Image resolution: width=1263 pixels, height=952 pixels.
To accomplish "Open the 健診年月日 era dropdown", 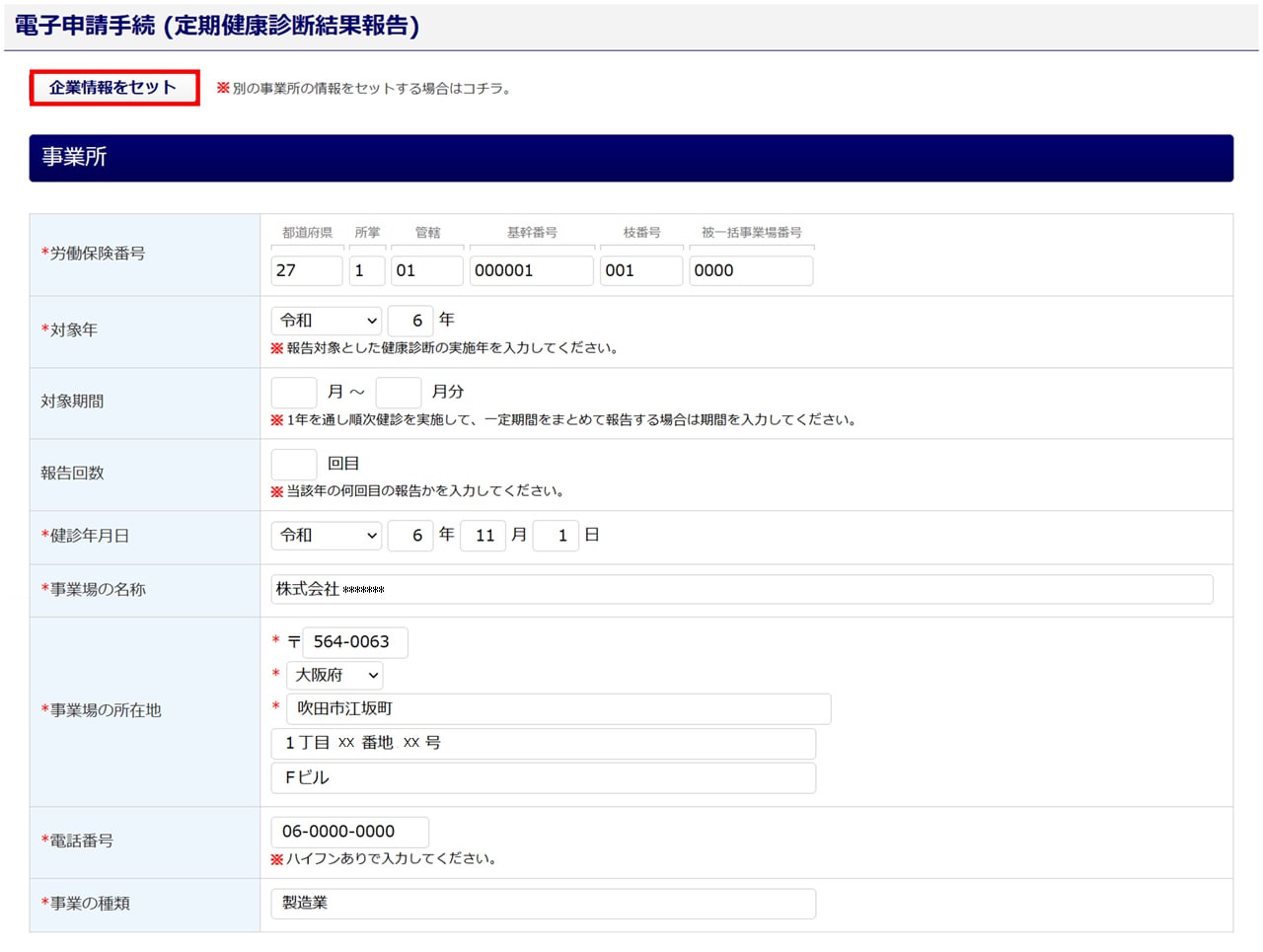I will (326, 536).
